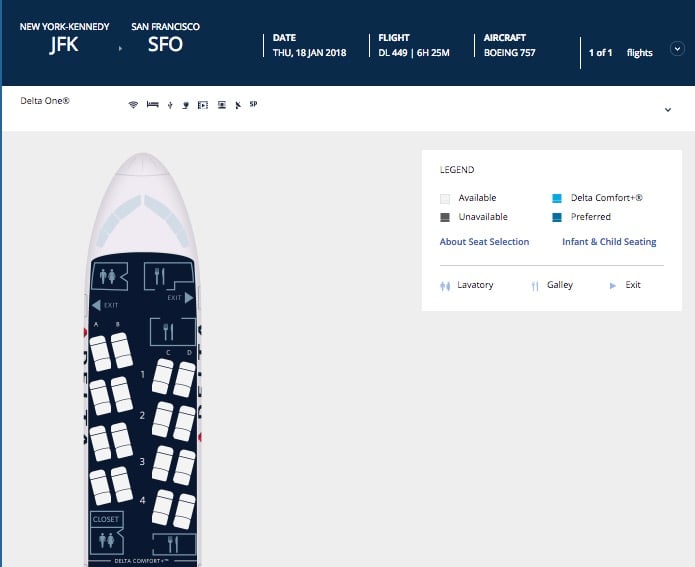Select seat 2B
Screen dimensions: 695x567
(122, 395)
